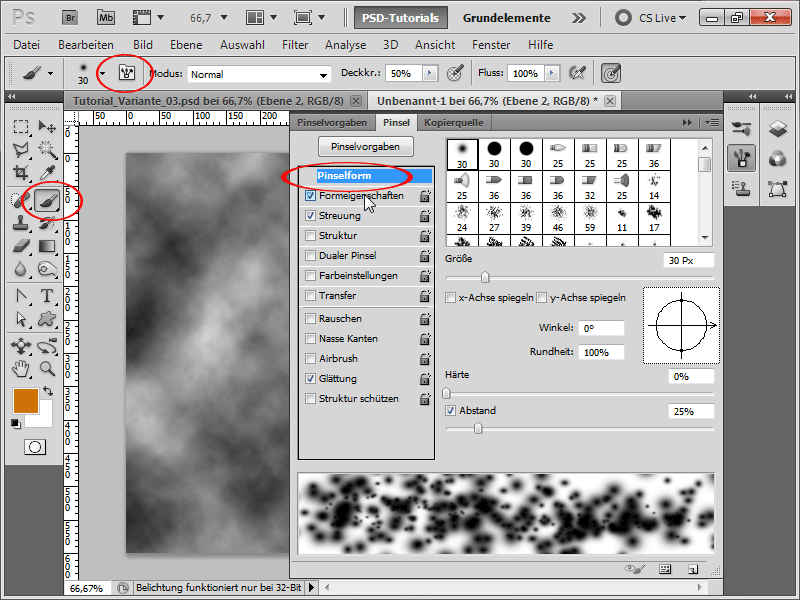Select the Crop tool
Screen dimensions: 800x600
point(21,173)
